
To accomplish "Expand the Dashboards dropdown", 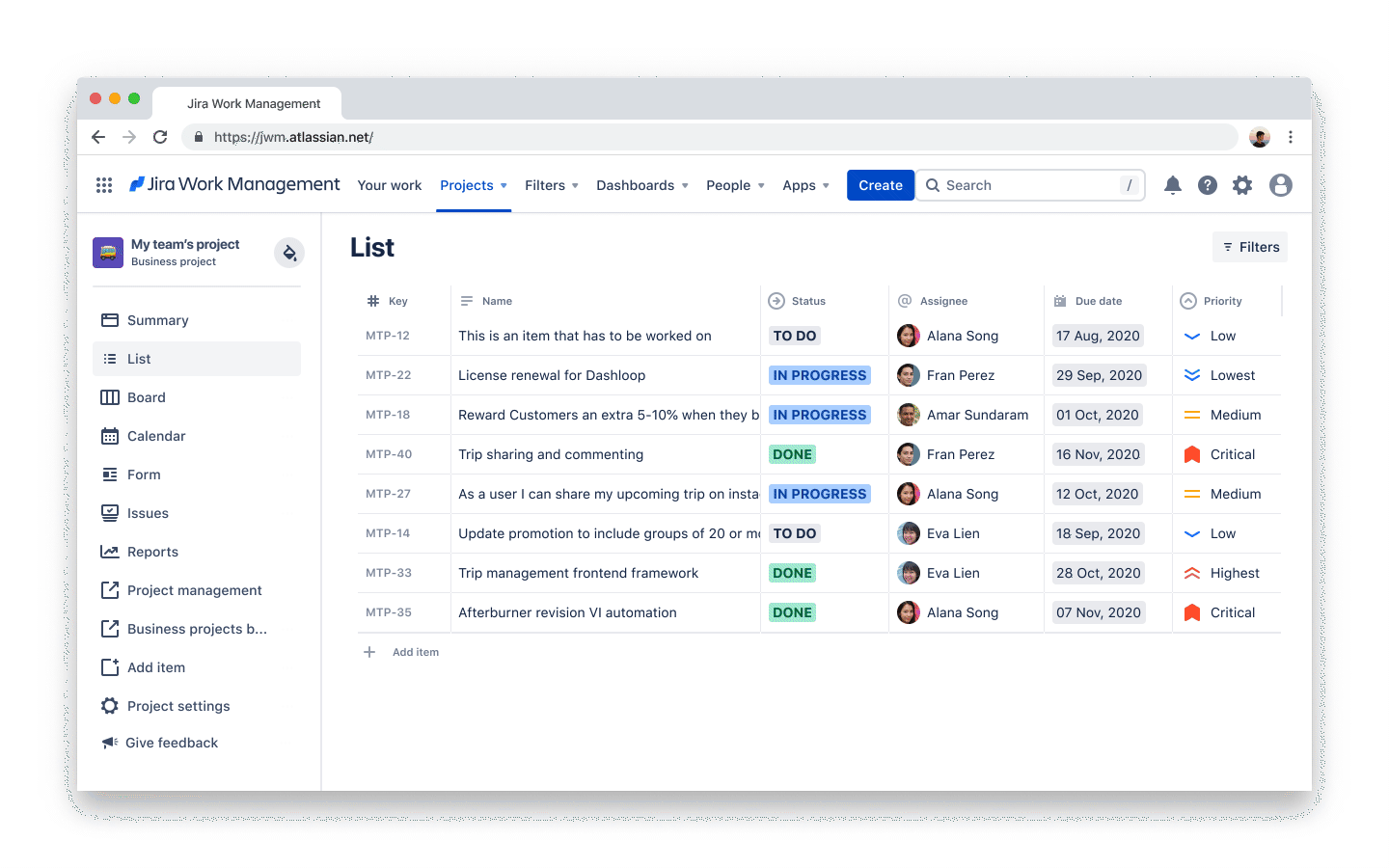I will pyautogui.click(x=642, y=185).
